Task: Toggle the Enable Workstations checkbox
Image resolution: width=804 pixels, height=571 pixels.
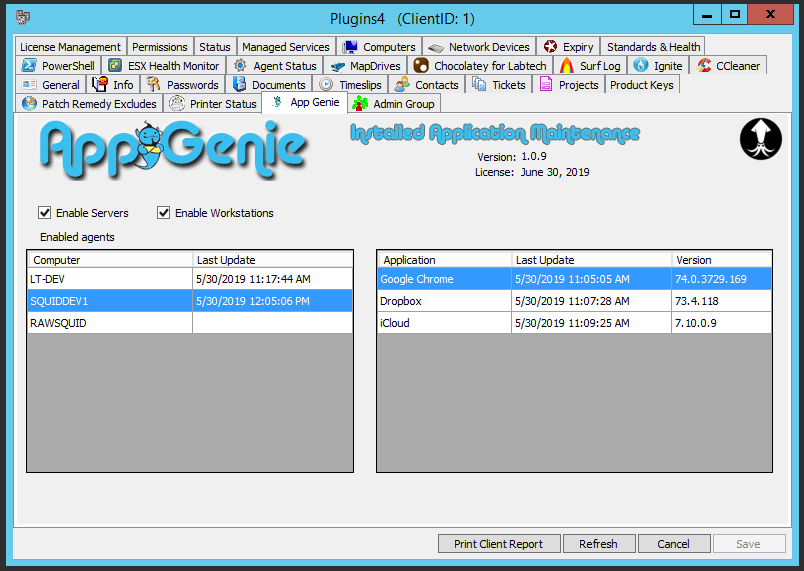Action: (x=164, y=212)
